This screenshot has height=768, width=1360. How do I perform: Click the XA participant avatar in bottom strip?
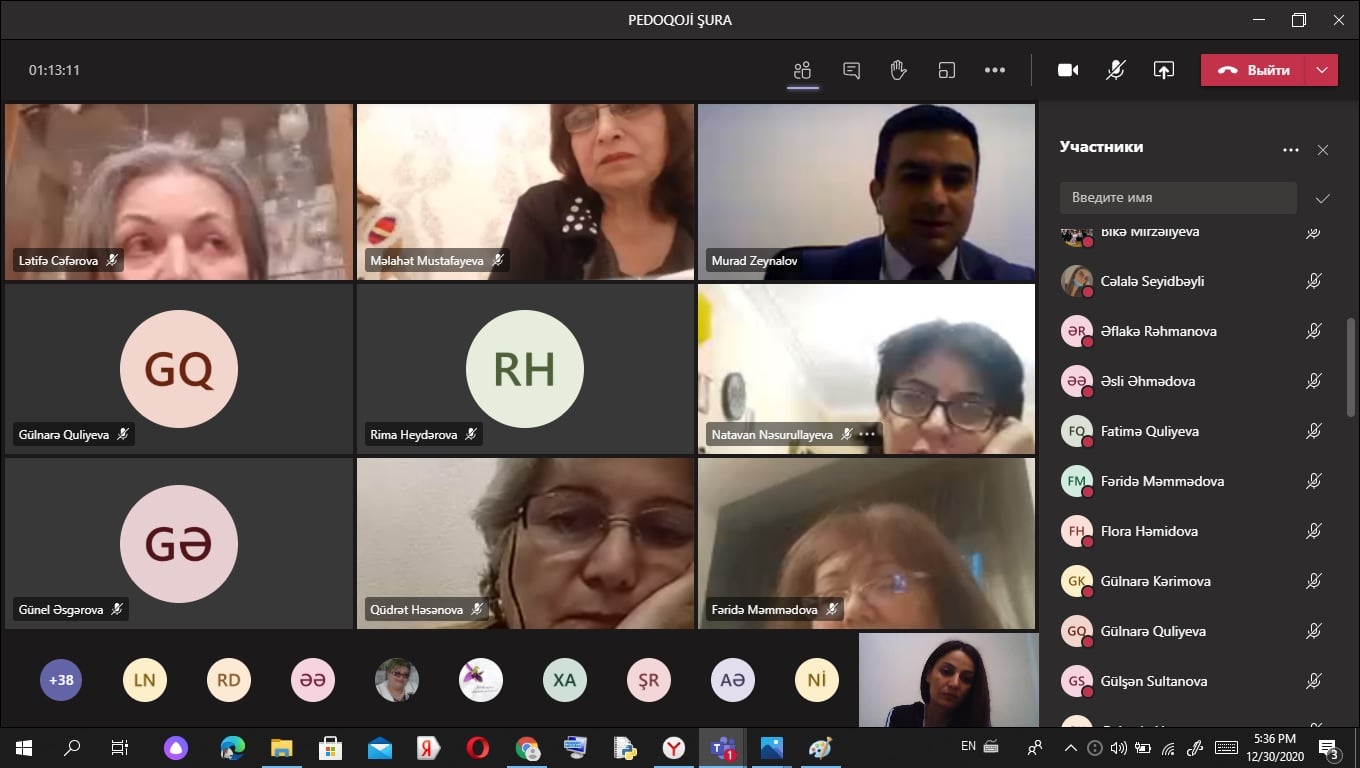click(565, 680)
